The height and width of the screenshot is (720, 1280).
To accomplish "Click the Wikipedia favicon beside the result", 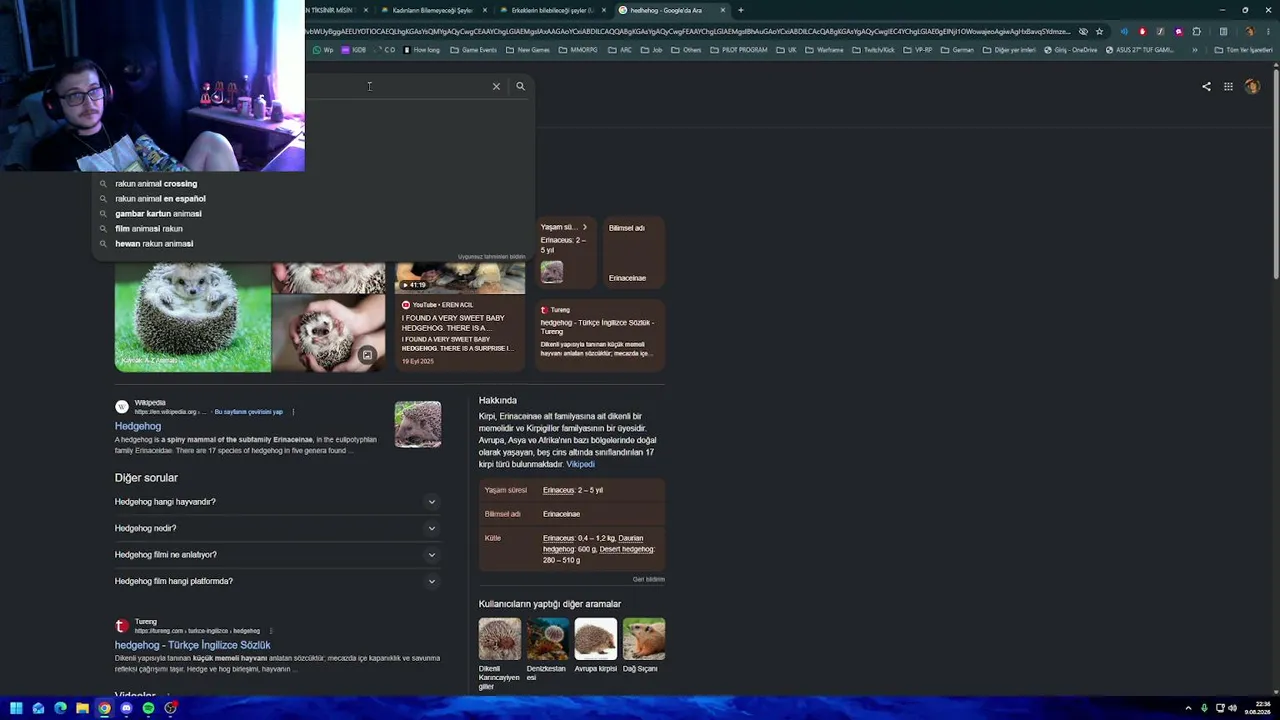I will (x=122, y=407).
